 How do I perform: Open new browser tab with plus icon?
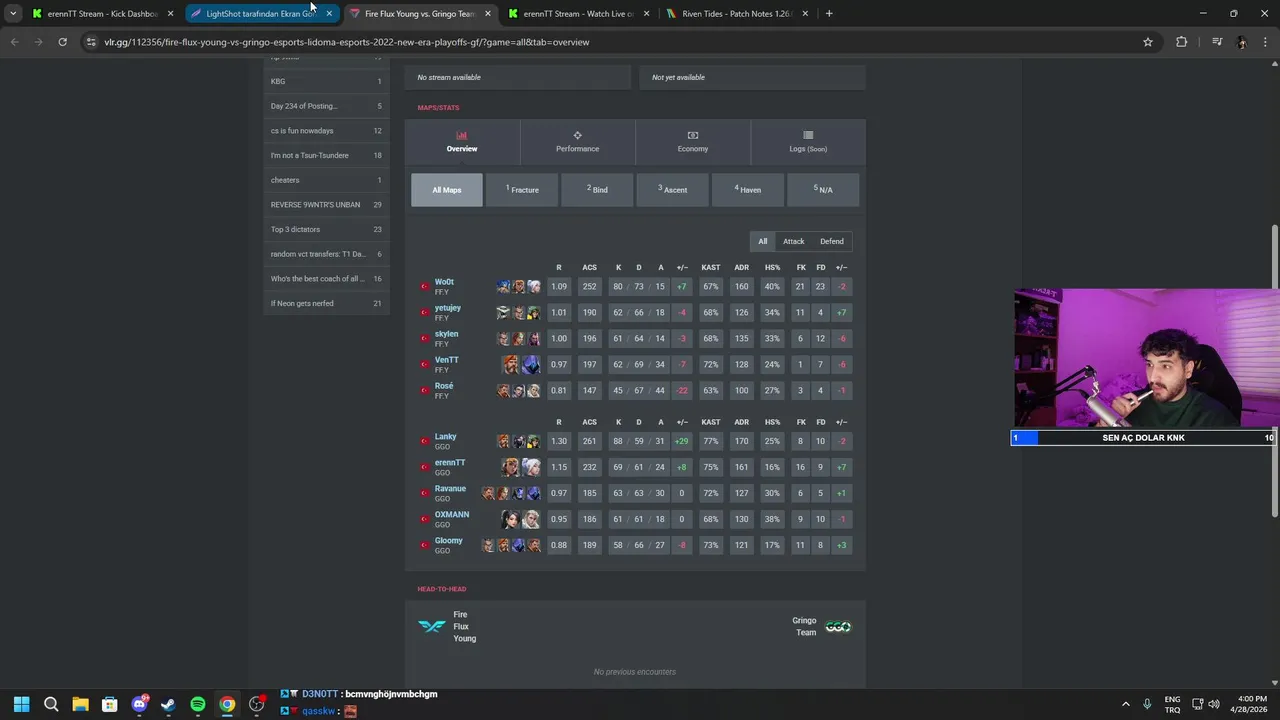coord(829,14)
